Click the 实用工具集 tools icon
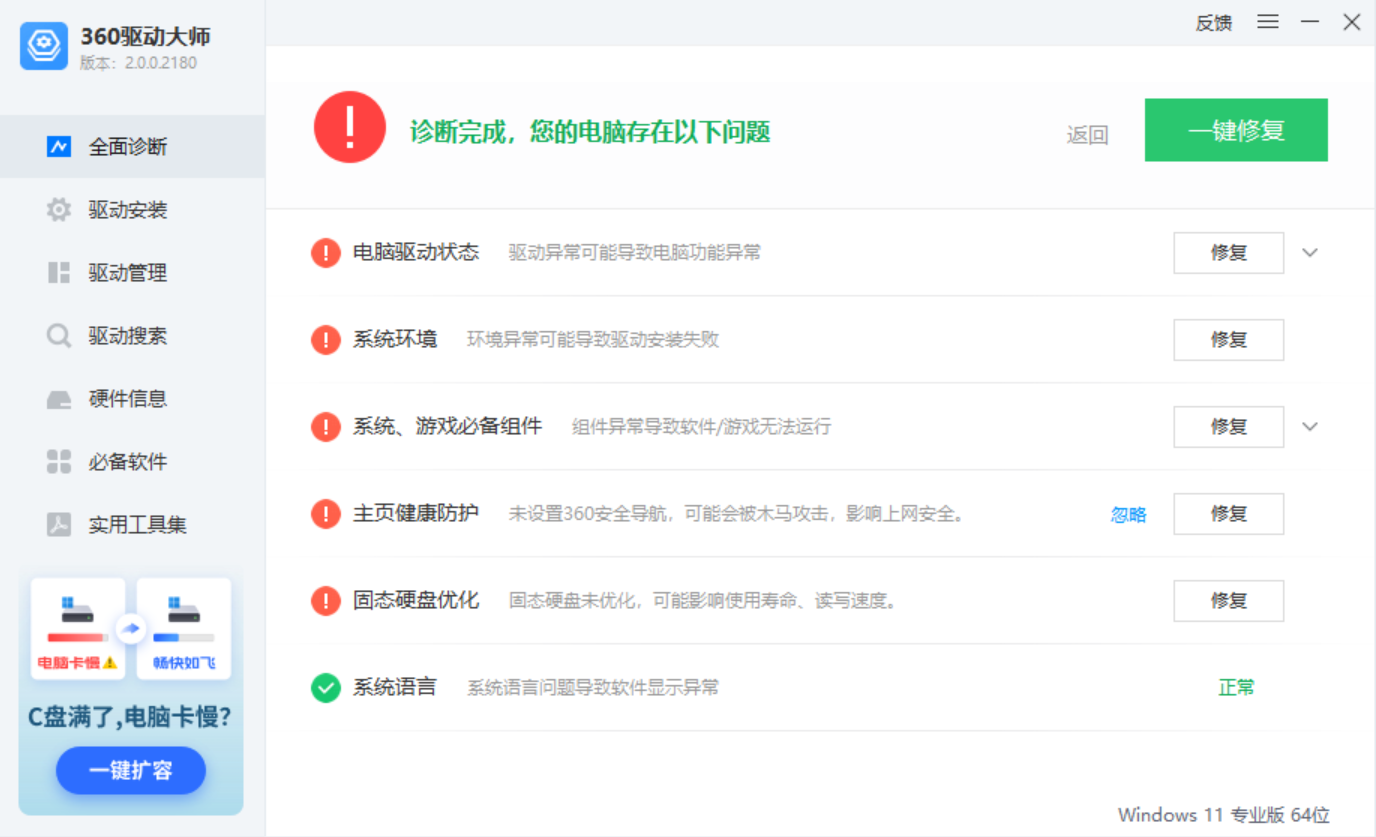Screen dimensions: 1376x837 pos(59,525)
